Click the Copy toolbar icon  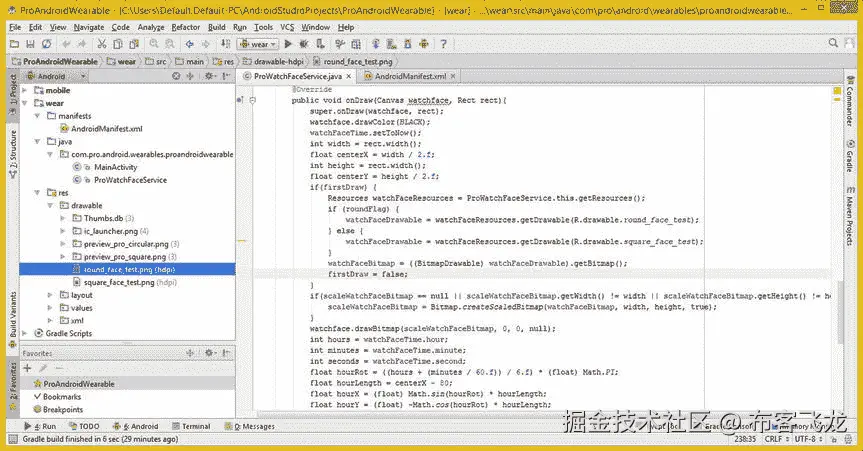118,44
